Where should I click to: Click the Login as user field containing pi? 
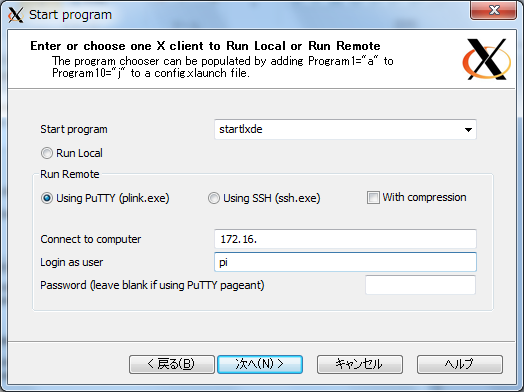345,262
